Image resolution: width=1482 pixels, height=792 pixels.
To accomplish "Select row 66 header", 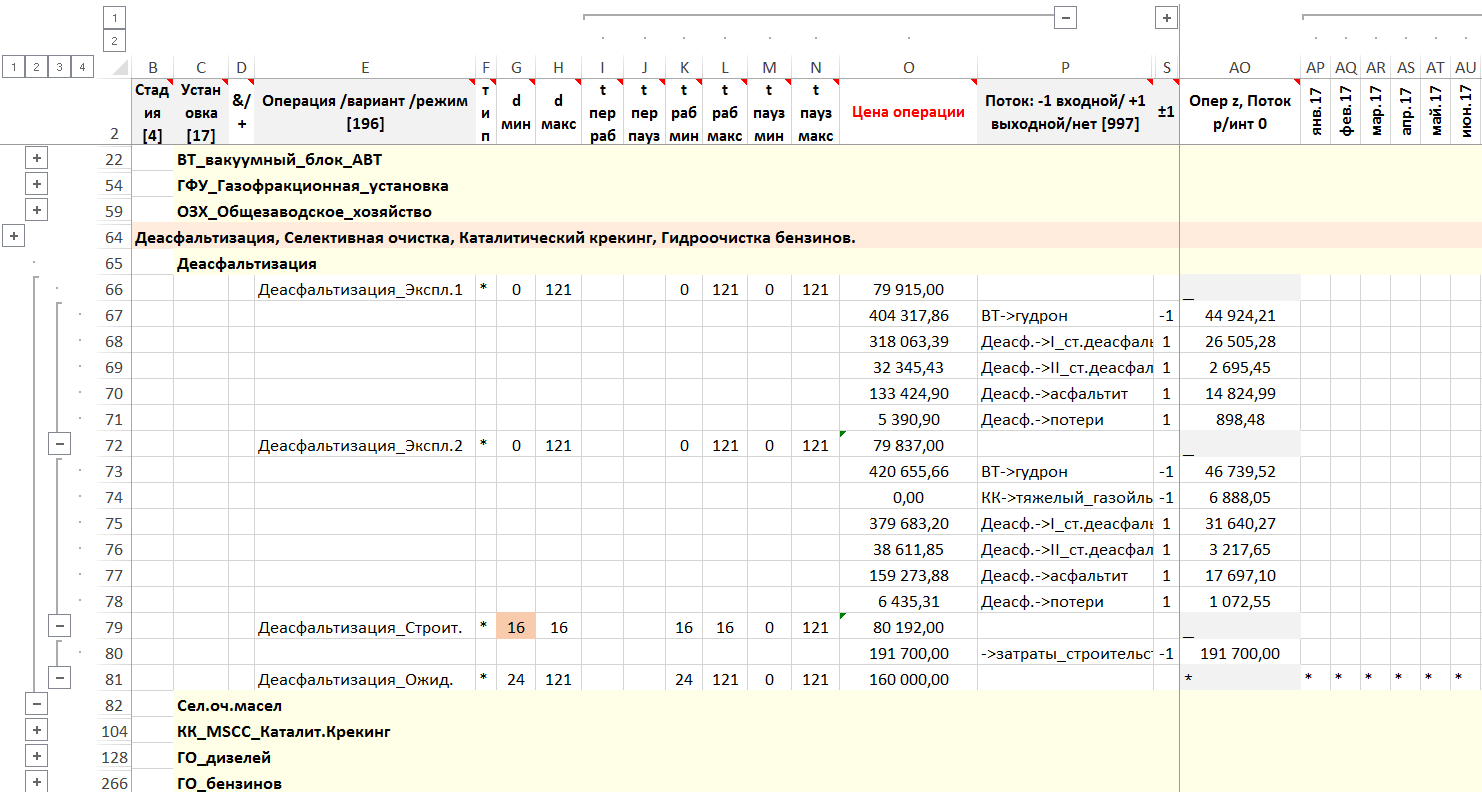I will tap(113, 289).
